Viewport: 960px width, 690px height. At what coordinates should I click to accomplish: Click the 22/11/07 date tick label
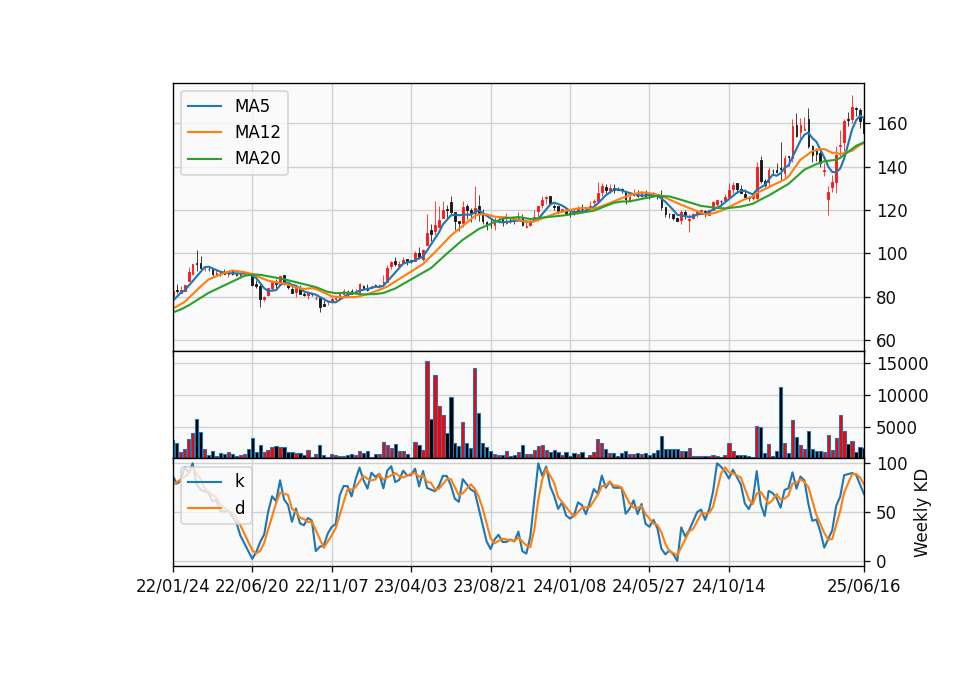[332, 586]
